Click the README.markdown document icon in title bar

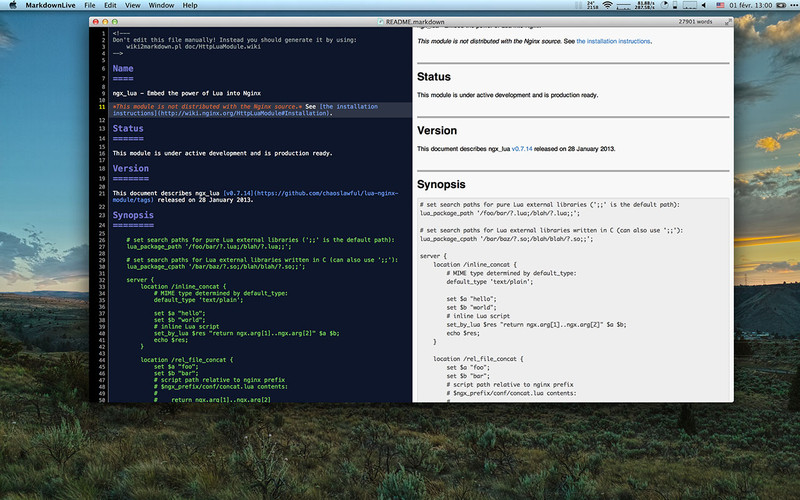tap(380, 21)
